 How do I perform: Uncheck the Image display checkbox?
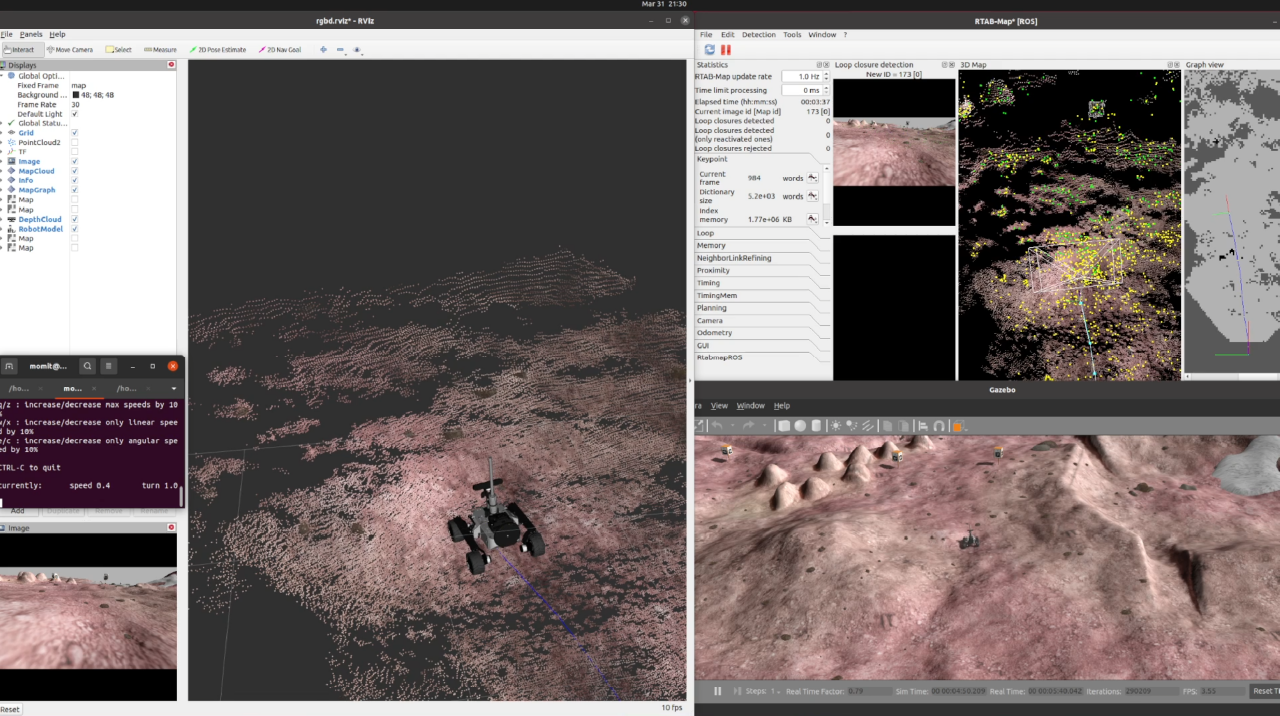(74, 161)
